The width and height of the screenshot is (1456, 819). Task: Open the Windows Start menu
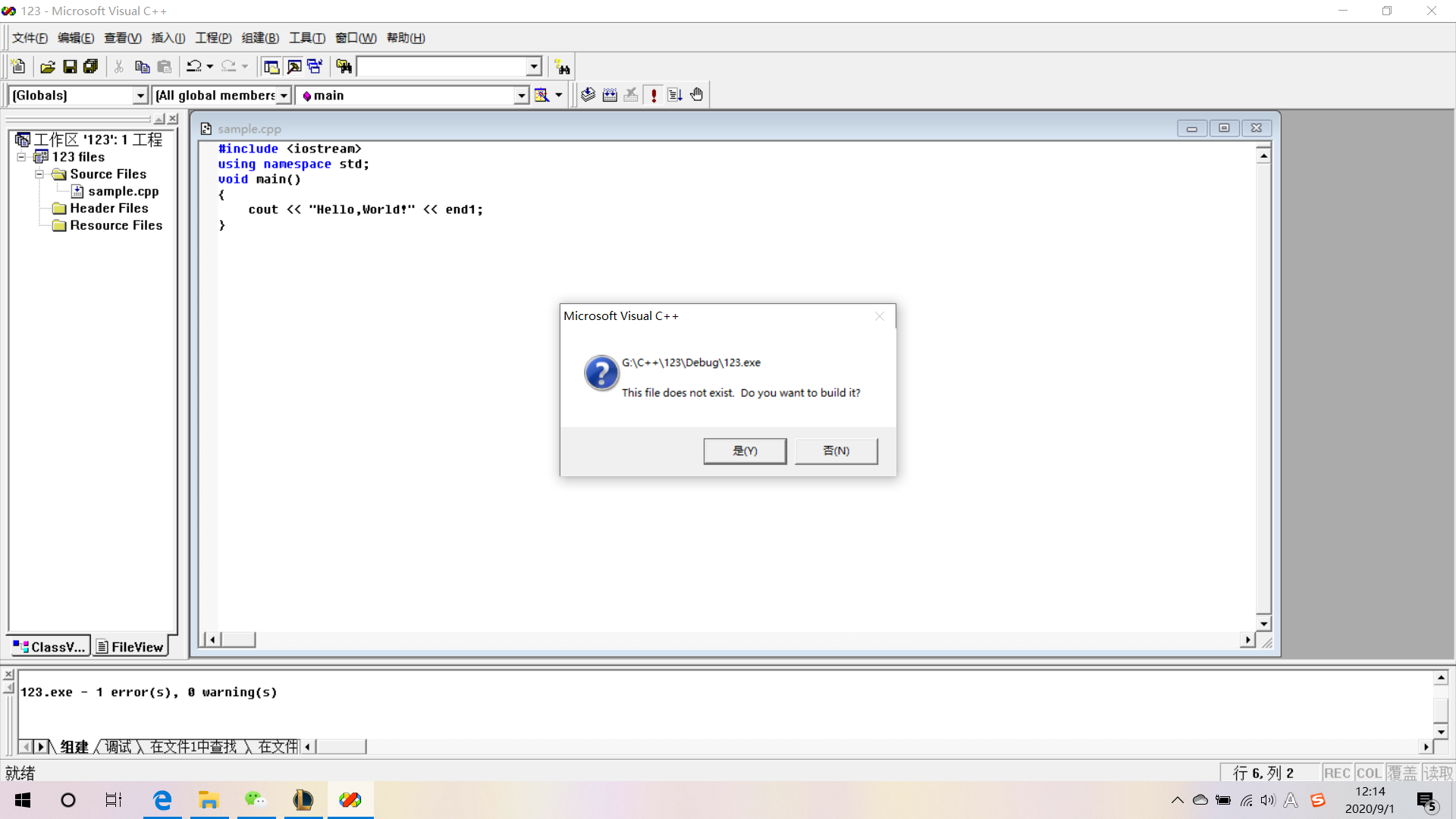pyautogui.click(x=23, y=800)
